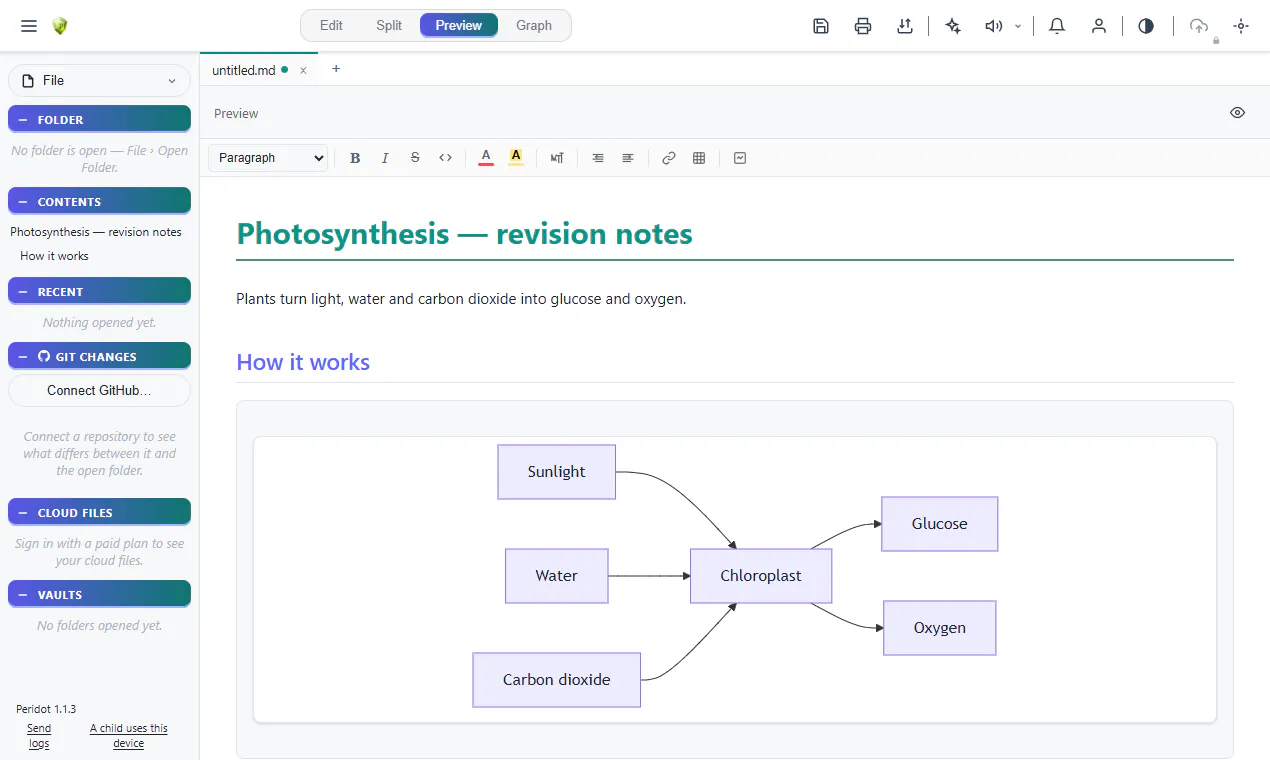Decrease indent with the outdent icon

pyautogui.click(x=598, y=158)
